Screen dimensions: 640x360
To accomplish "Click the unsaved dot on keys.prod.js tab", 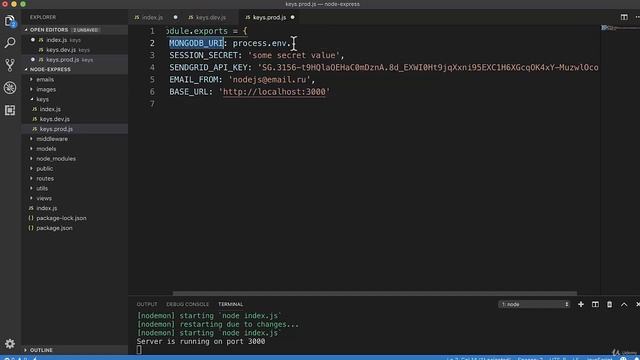I will pos(293,17).
